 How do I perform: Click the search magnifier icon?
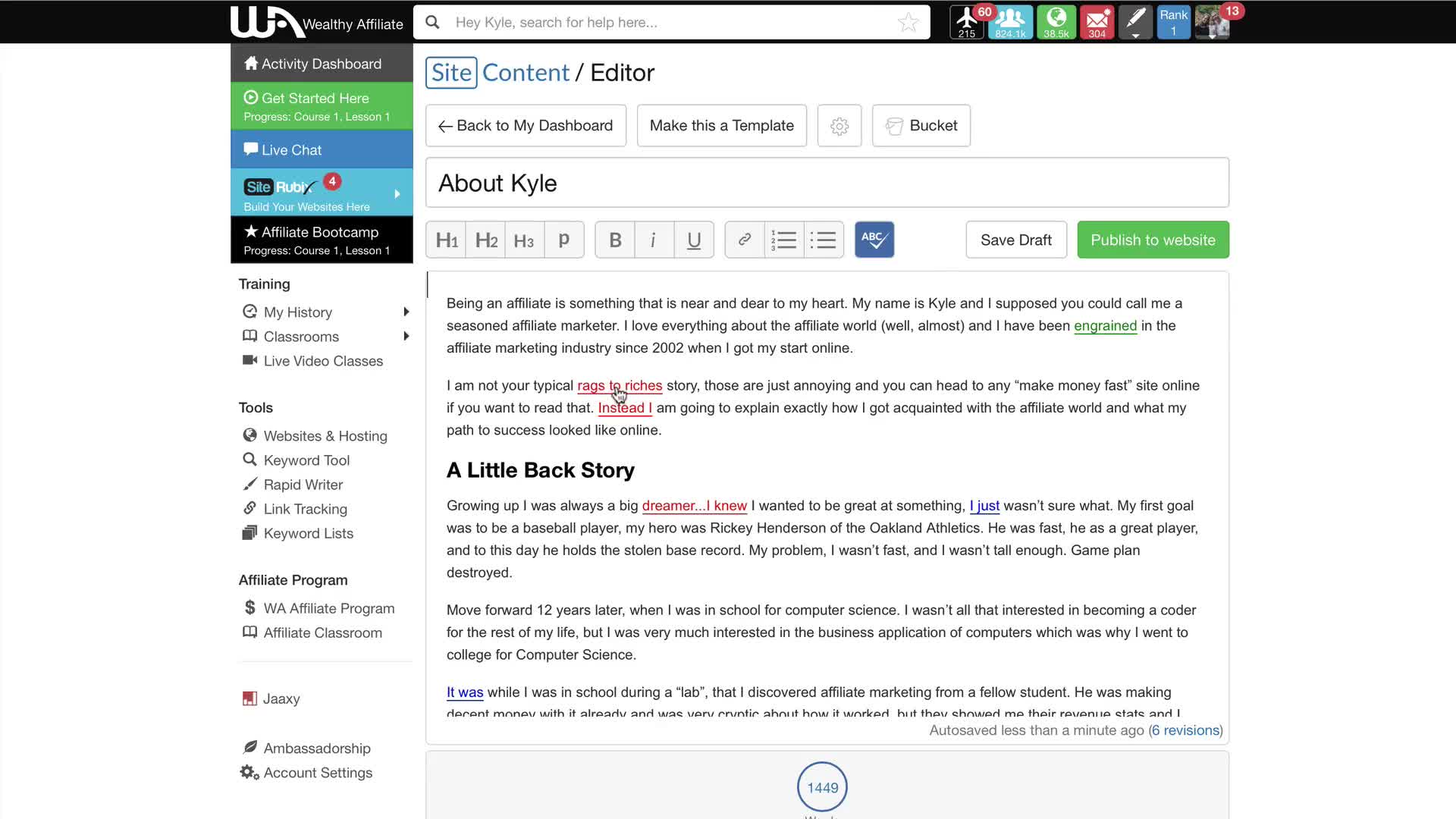432,22
